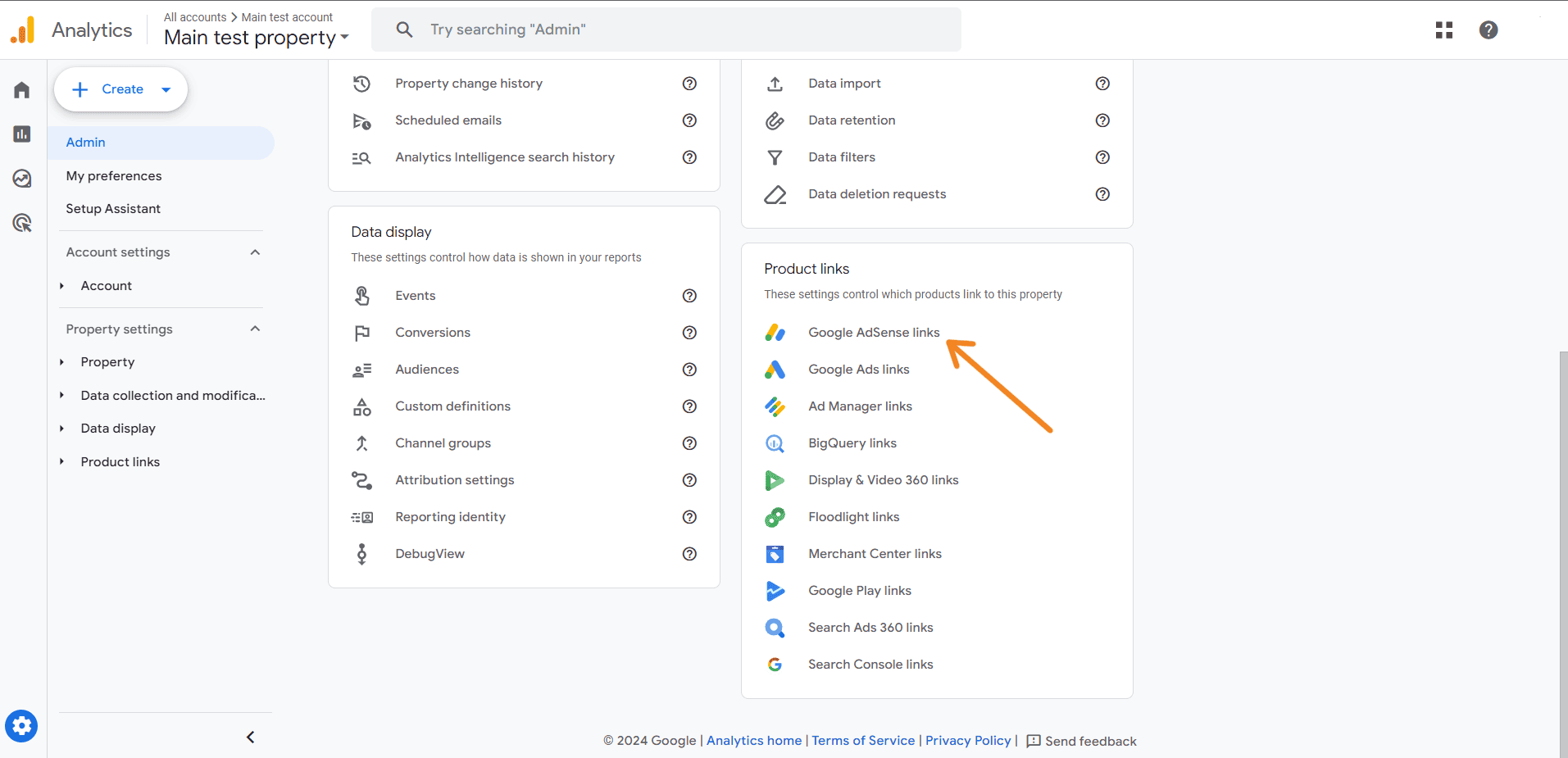Click the Google AdSense logo icon

(775, 333)
